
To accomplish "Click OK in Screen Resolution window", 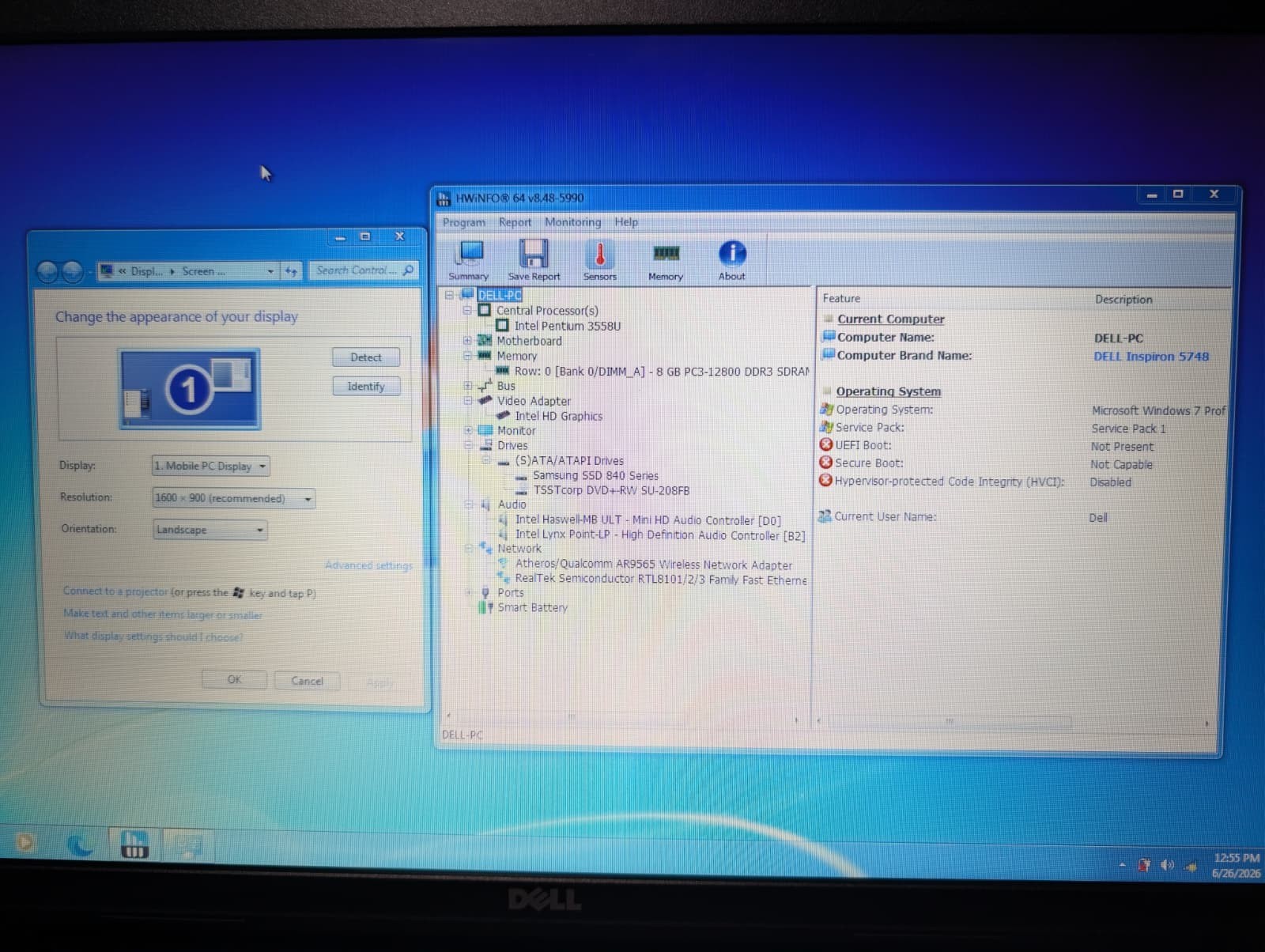I will pos(235,679).
